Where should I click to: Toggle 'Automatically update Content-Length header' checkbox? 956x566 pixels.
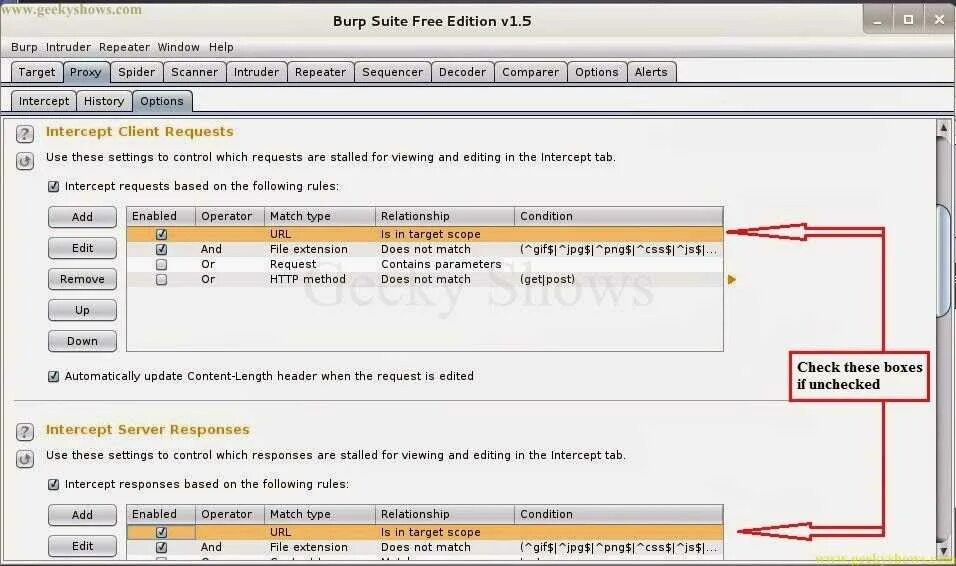coord(54,376)
